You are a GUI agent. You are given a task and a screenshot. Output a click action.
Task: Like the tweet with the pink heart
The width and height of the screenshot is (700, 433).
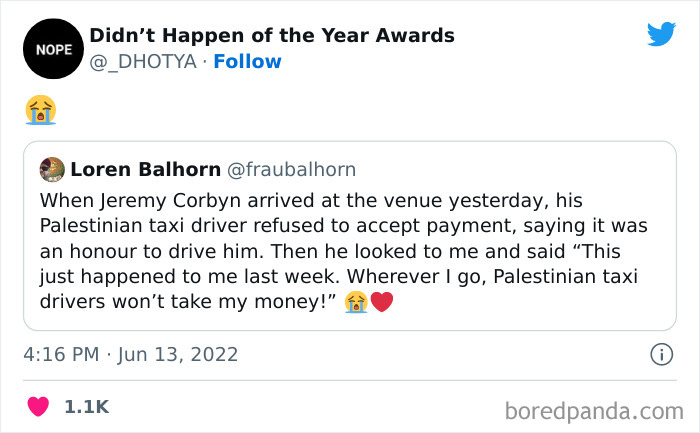[x=38, y=407]
